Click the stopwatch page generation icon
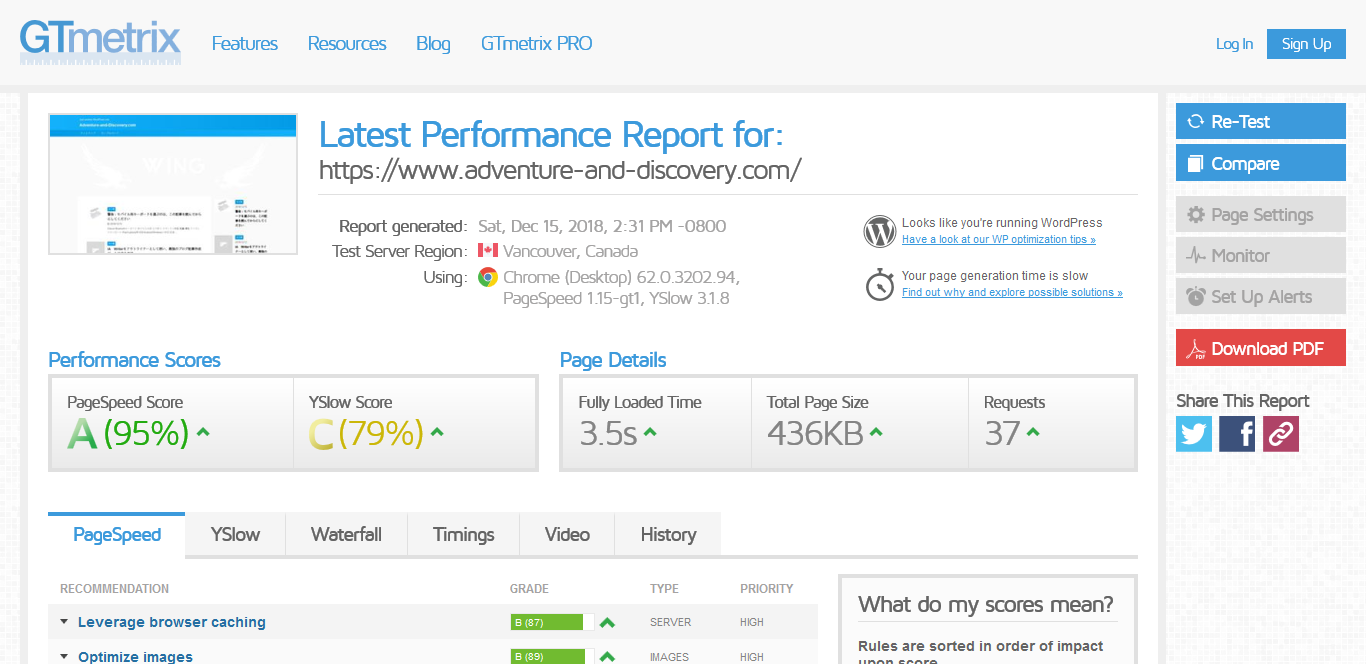Viewport: 1366px width, 664px height. [x=879, y=284]
